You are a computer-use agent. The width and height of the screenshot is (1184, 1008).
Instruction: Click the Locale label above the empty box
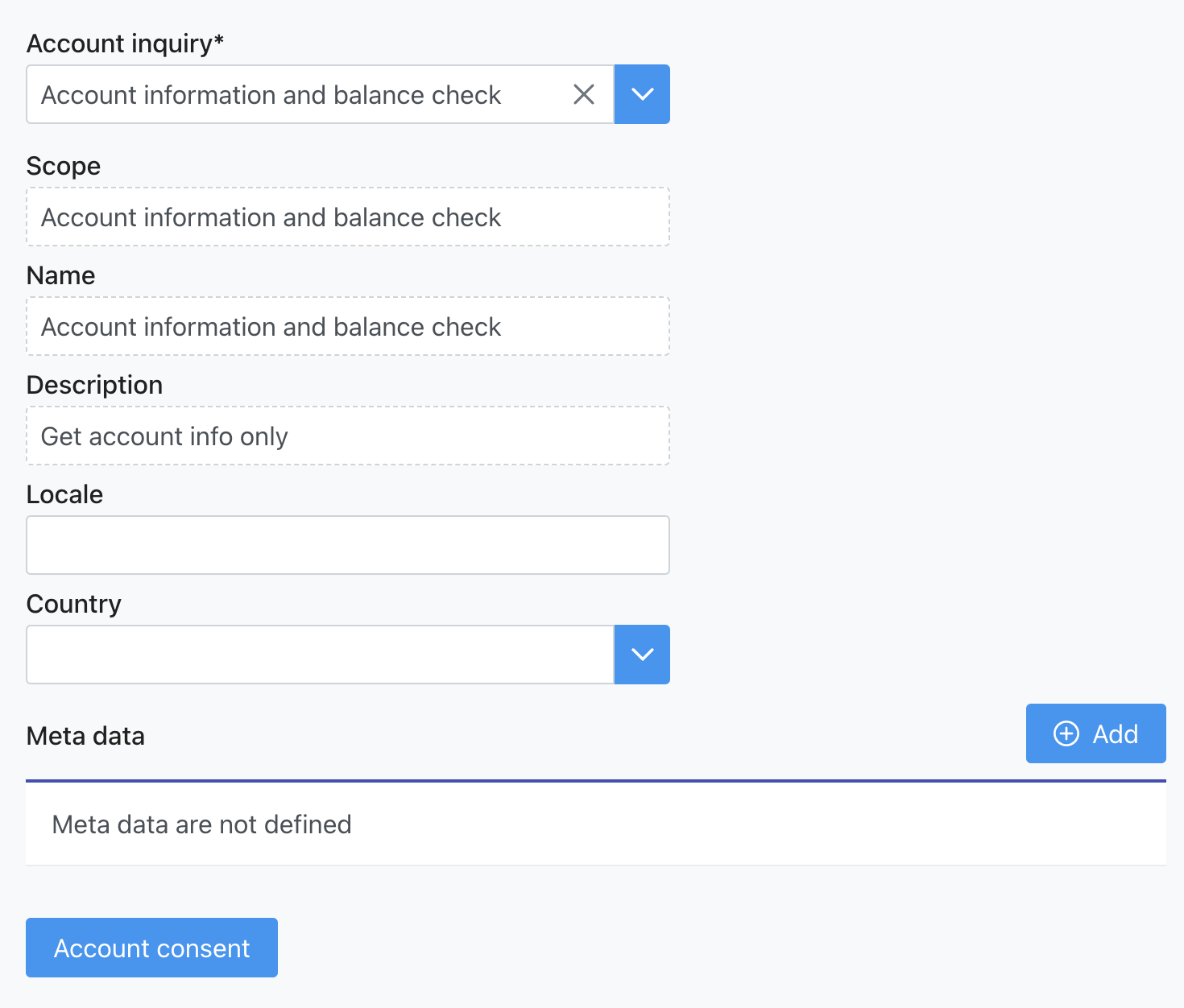pos(64,494)
